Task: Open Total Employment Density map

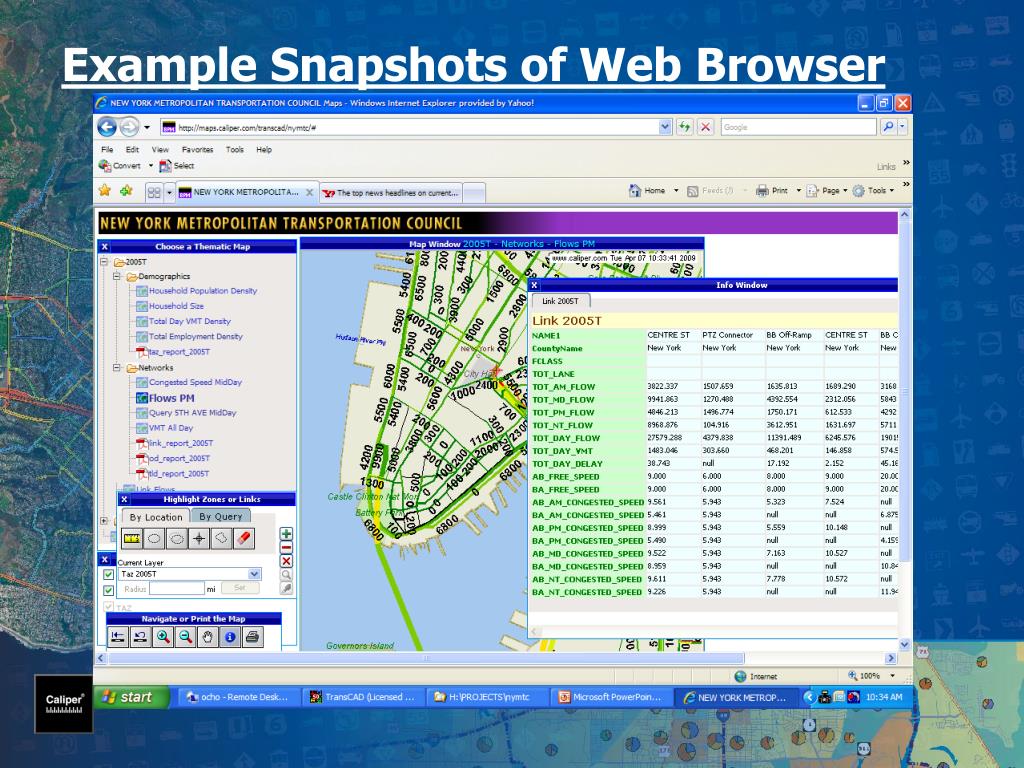Action: (x=196, y=336)
